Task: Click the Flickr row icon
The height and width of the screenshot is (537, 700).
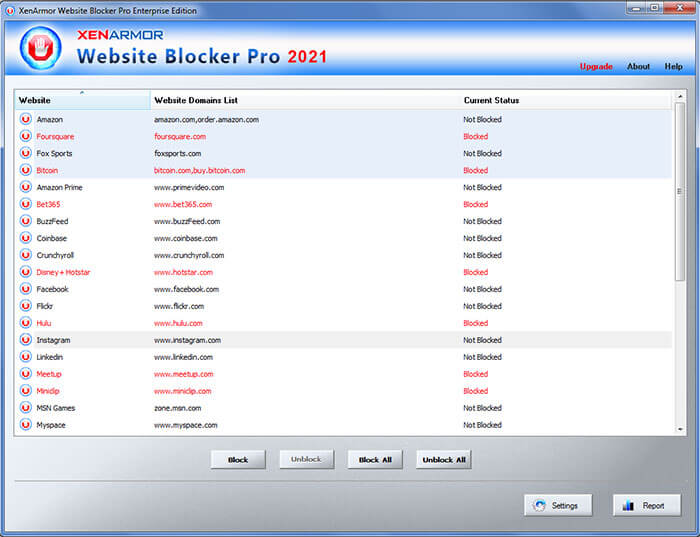Action: [25, 306]
